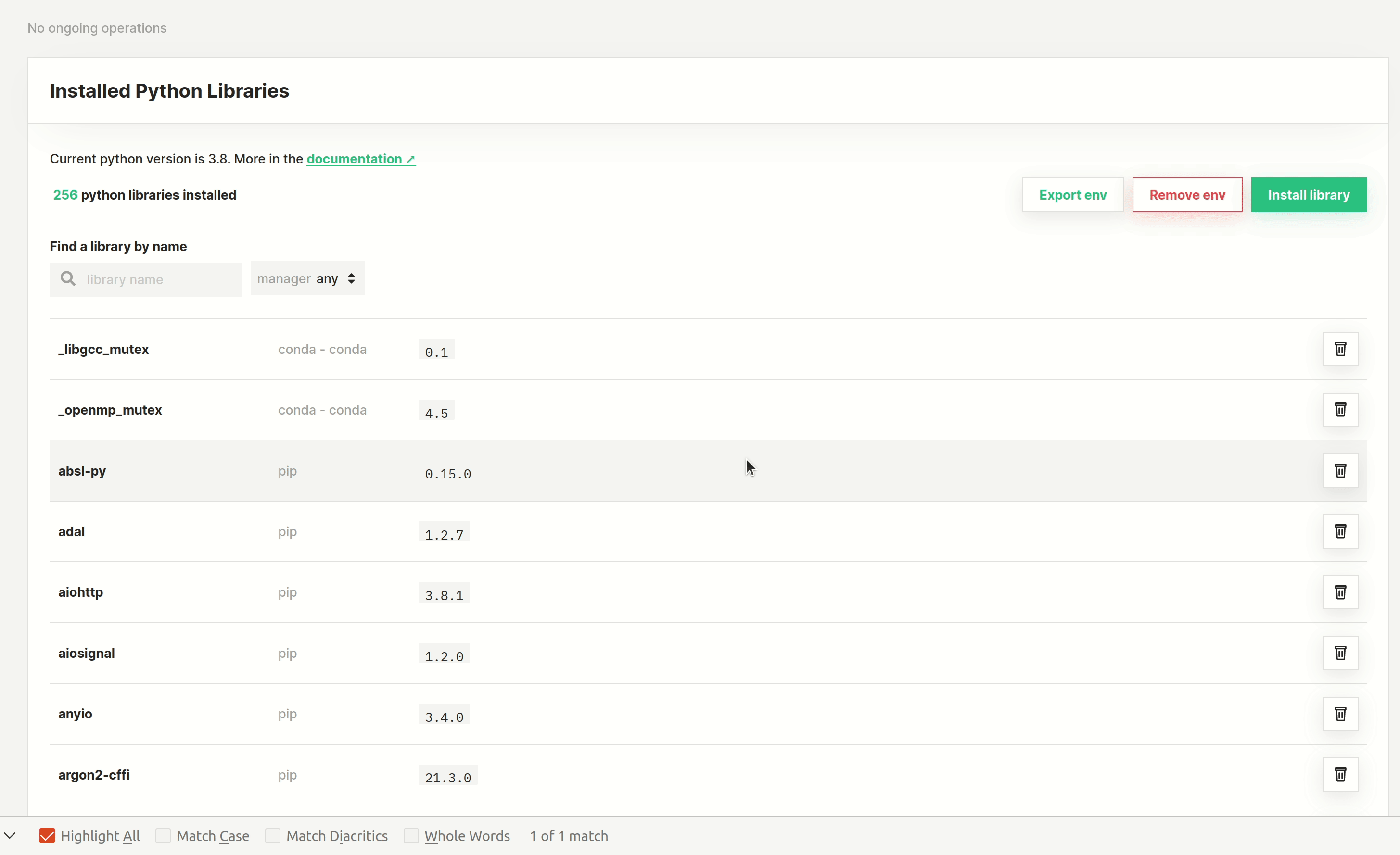This screenshot has height=855, width=1400.
Task: Focus the library name search field
Action: [x=146, y=279]
